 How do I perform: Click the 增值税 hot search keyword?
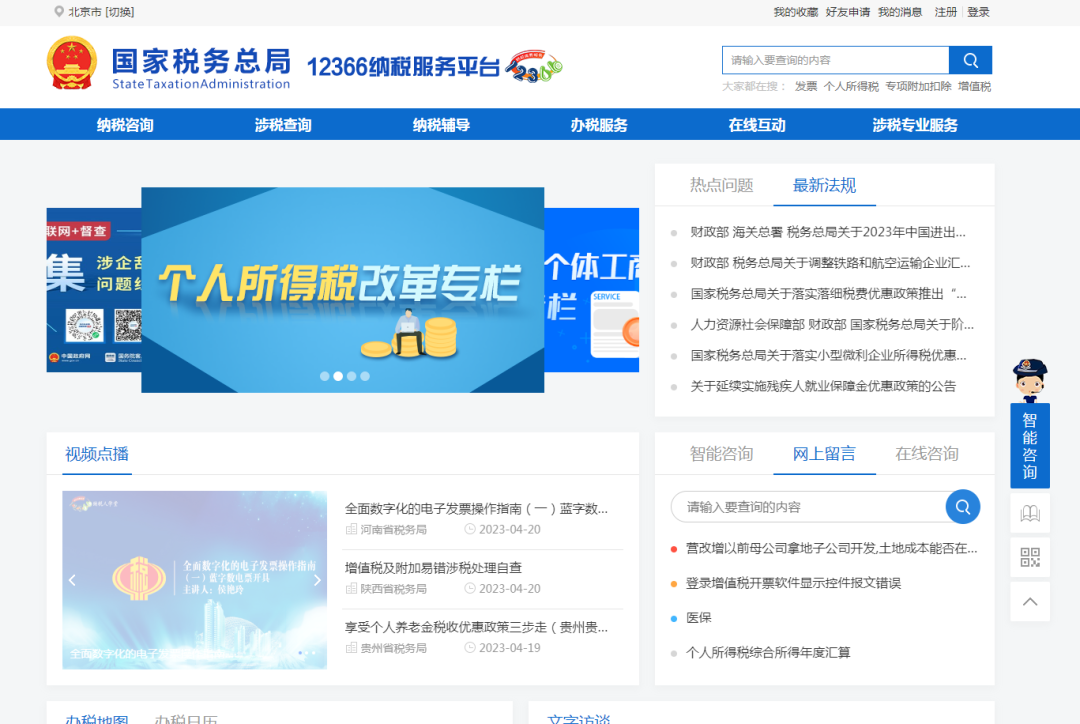[x=975, y=86]
